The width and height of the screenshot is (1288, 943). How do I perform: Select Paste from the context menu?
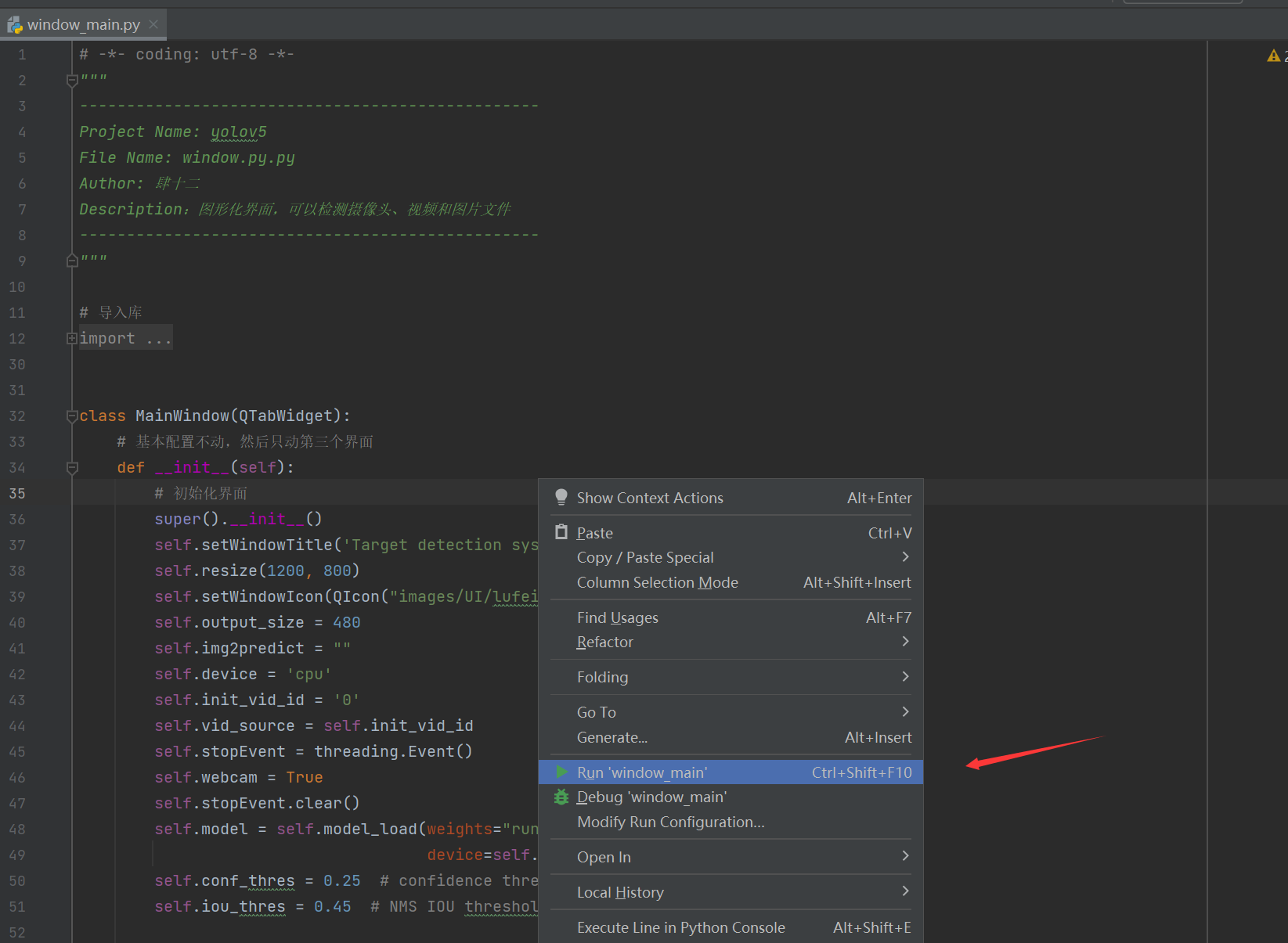pos(731,533)
